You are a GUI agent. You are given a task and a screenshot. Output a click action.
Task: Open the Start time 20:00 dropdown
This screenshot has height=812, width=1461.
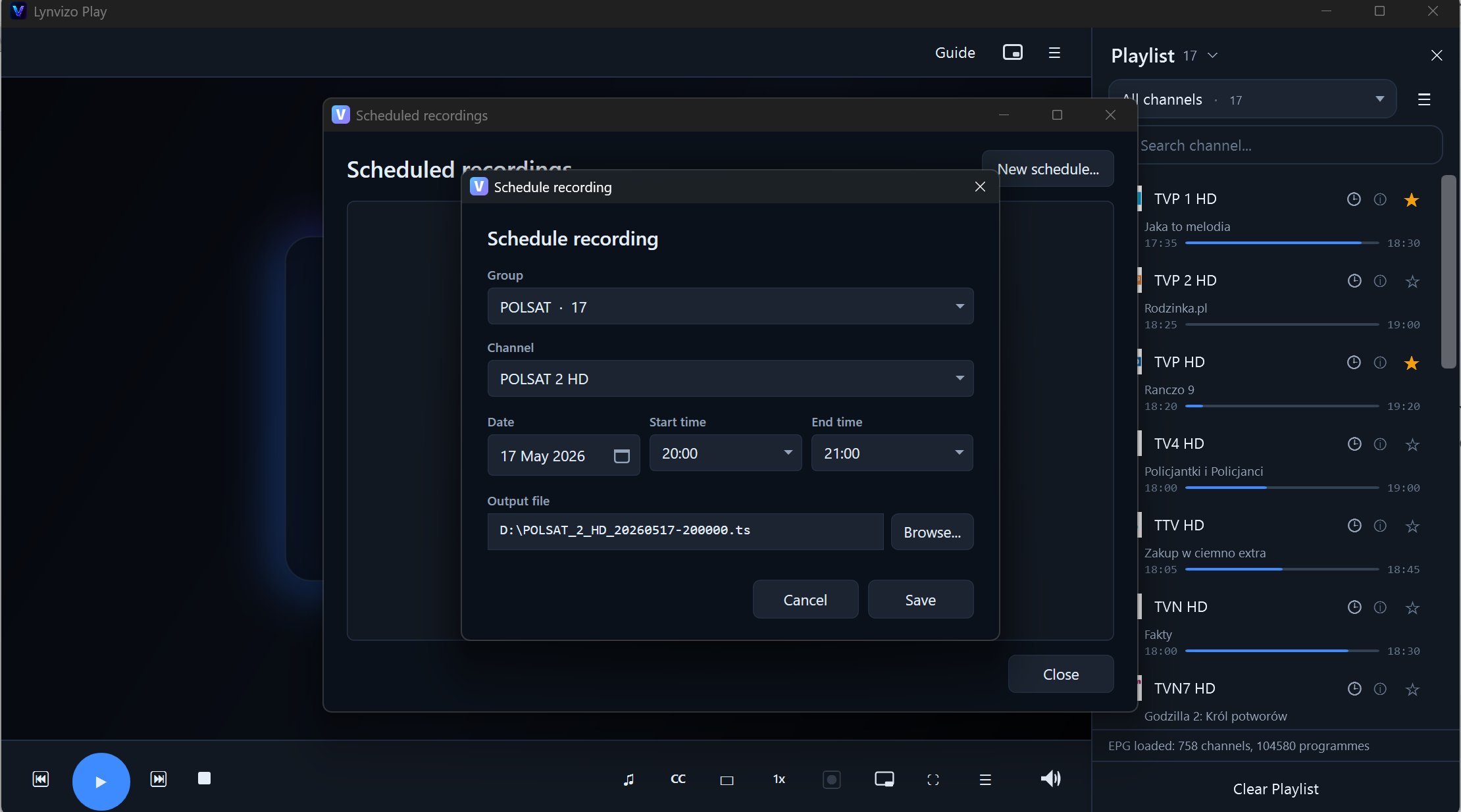pos(725,453)
